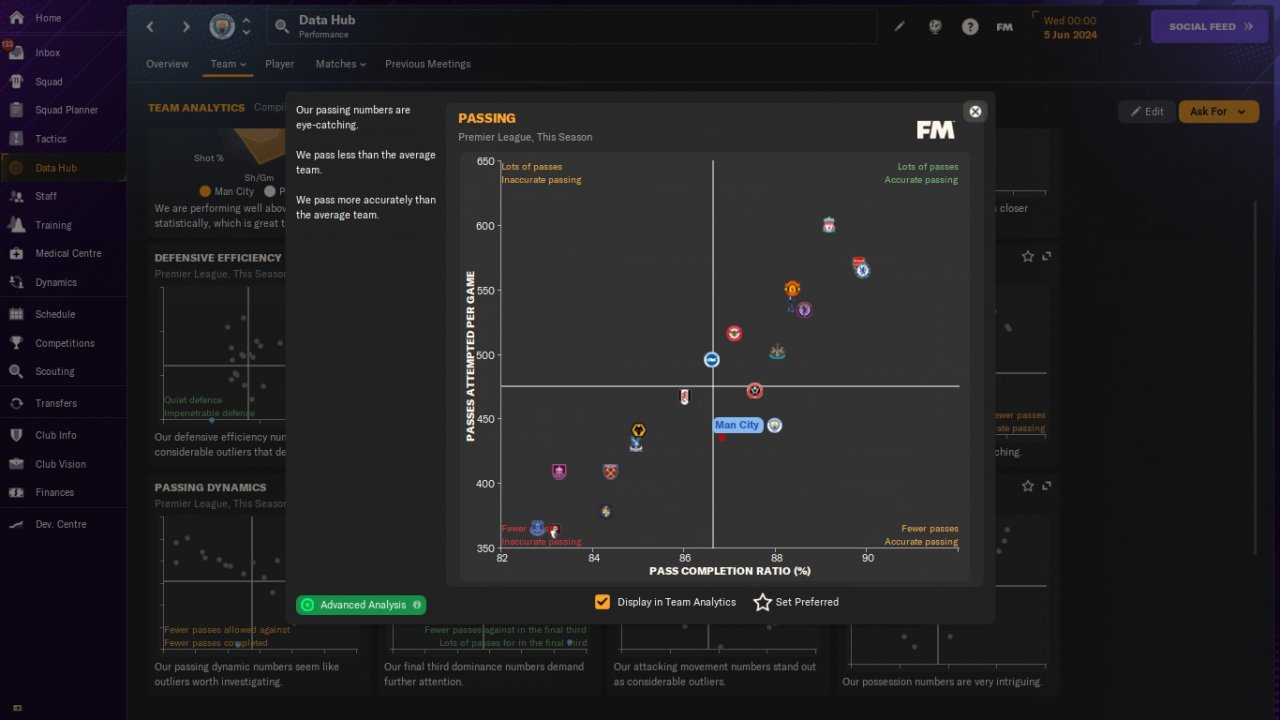This screenshot has width=1280, height=720.
Task: Open the Staff sidebar icon
Action: [16, 196]
